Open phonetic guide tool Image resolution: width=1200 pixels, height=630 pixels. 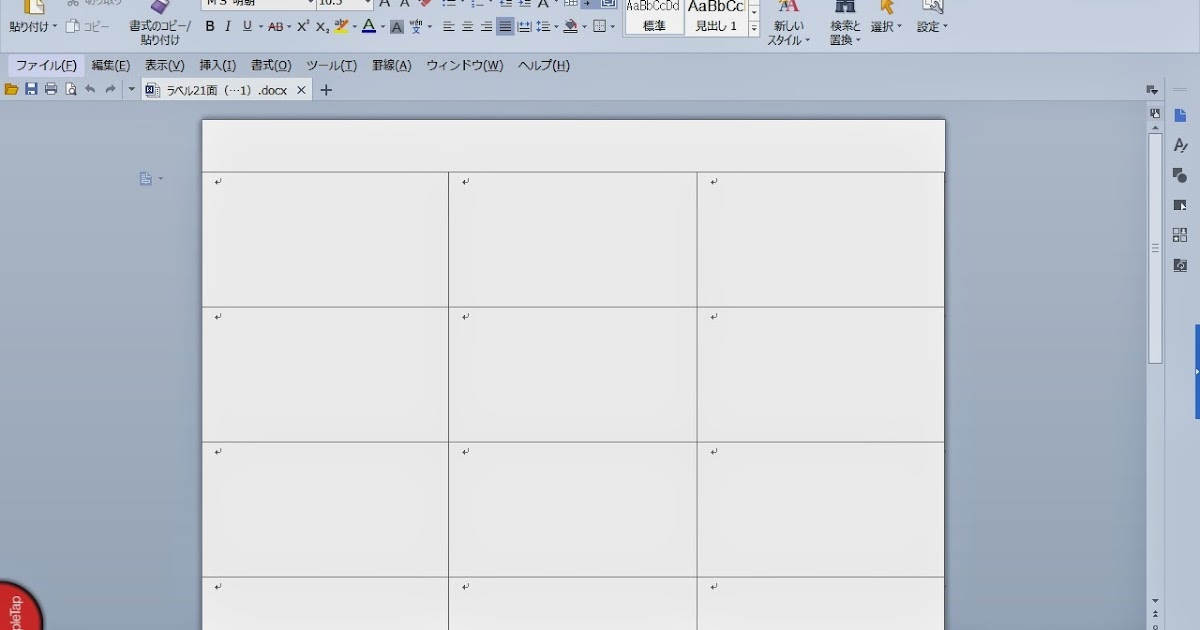click(415, 27)
